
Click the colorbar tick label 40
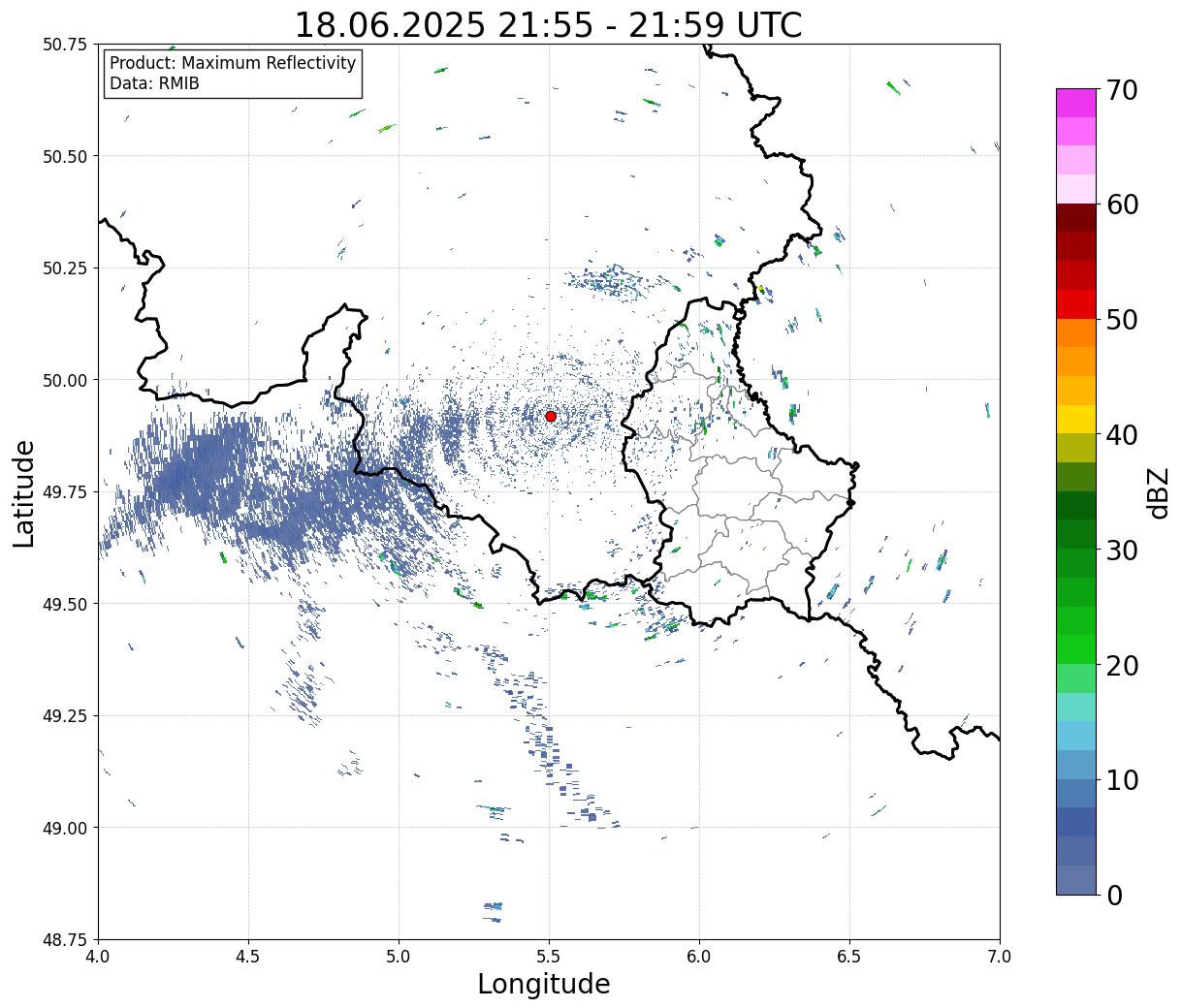(1122, 435)
